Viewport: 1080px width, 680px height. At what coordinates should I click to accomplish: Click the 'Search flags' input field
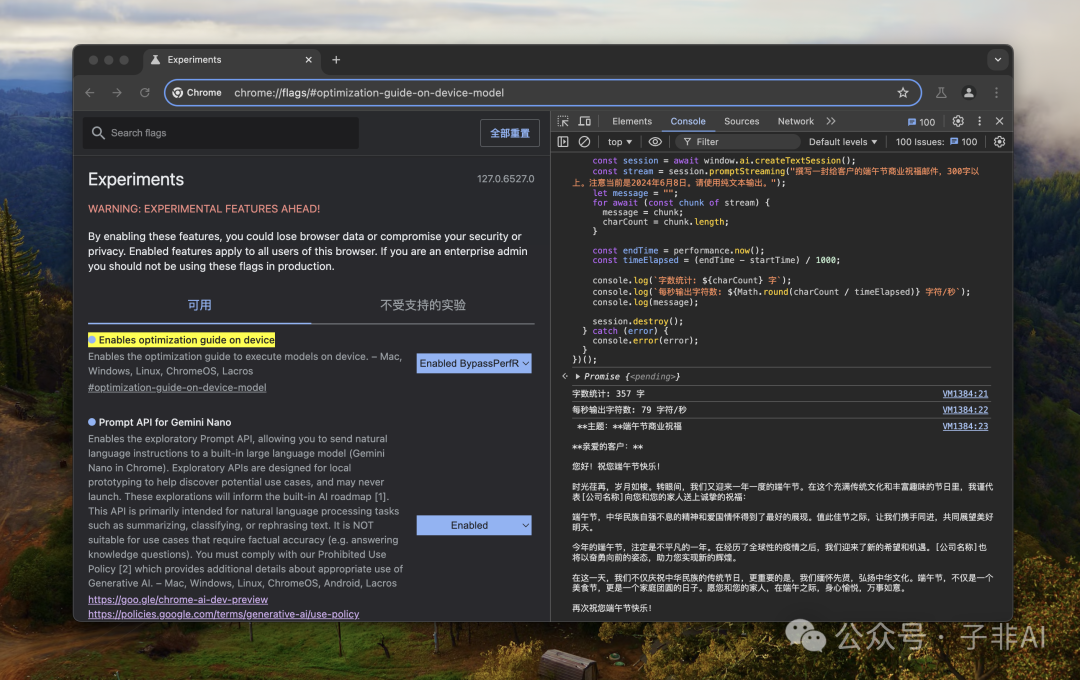point(220,133)
